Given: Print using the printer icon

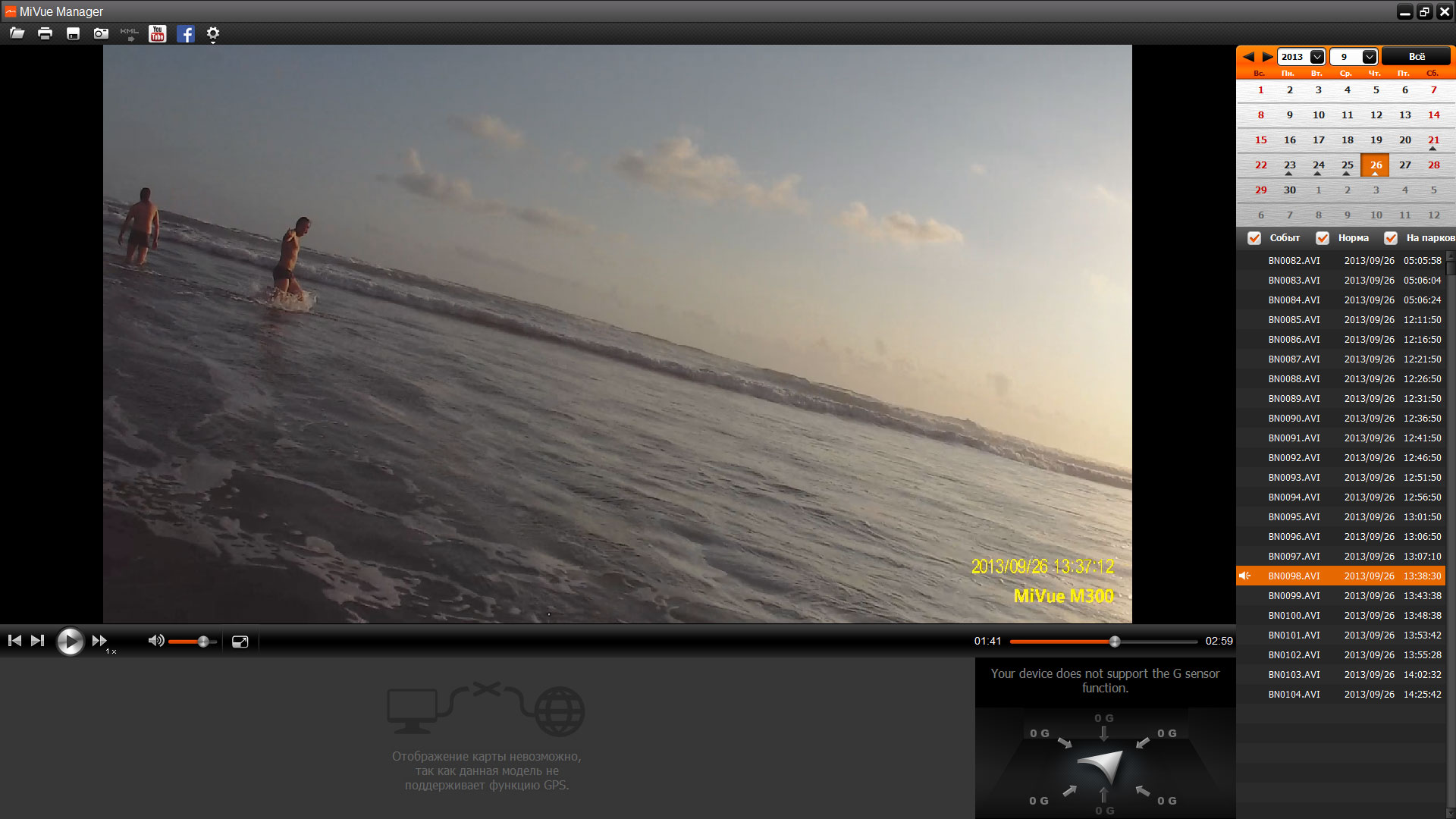Looking at the screenshot, I should [45, 33].
